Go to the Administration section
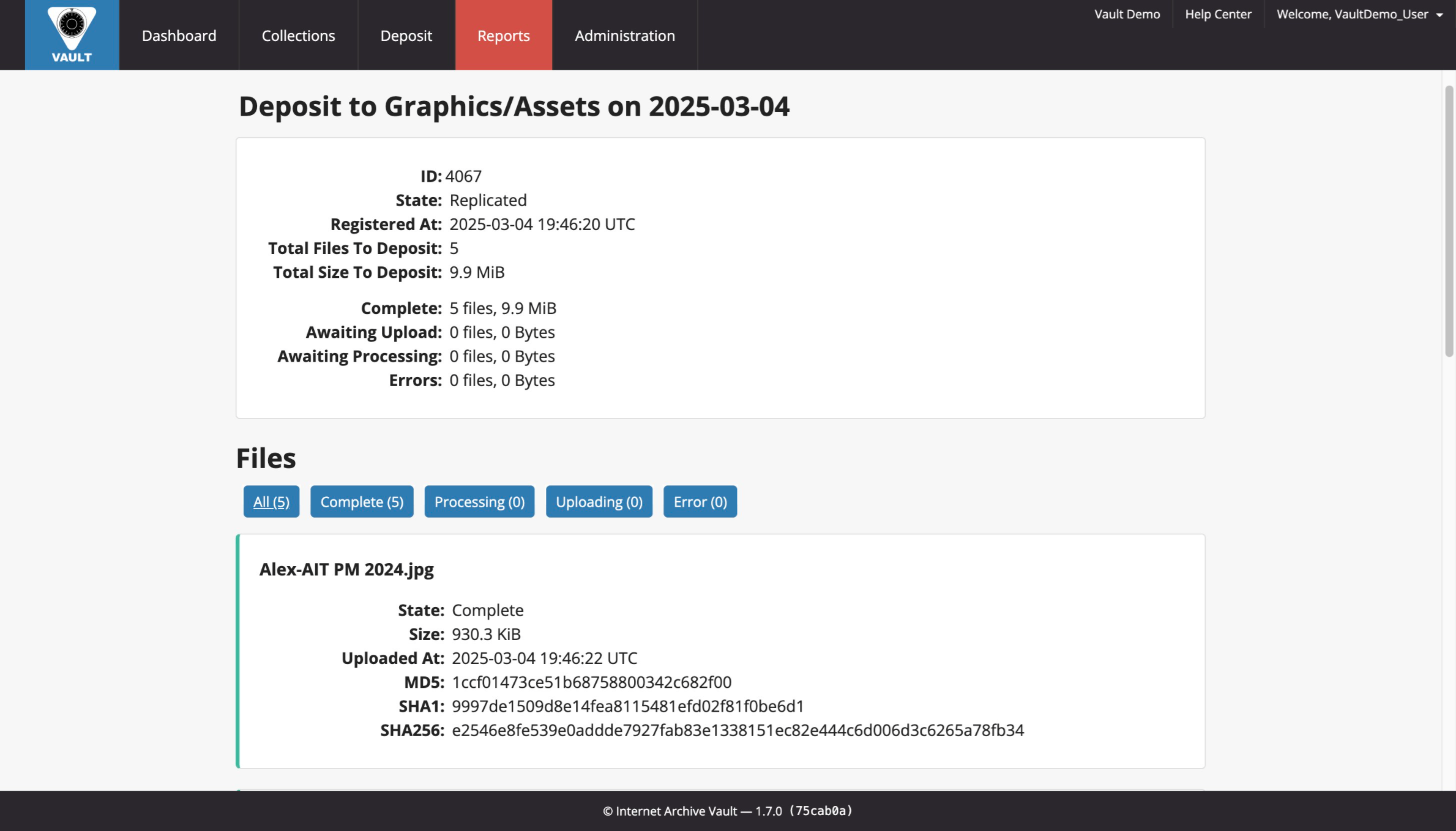 [624, 35]
